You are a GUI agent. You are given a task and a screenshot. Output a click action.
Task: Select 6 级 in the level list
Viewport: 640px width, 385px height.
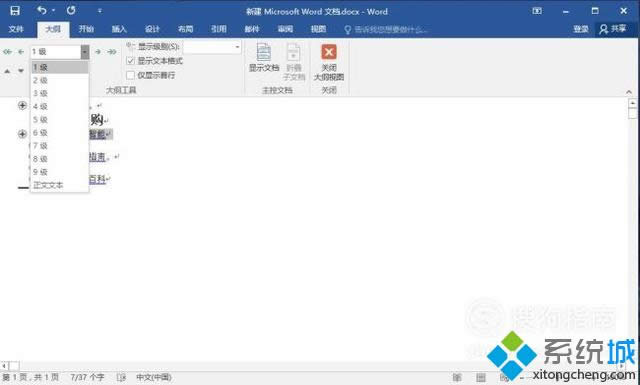pos(60,133)
